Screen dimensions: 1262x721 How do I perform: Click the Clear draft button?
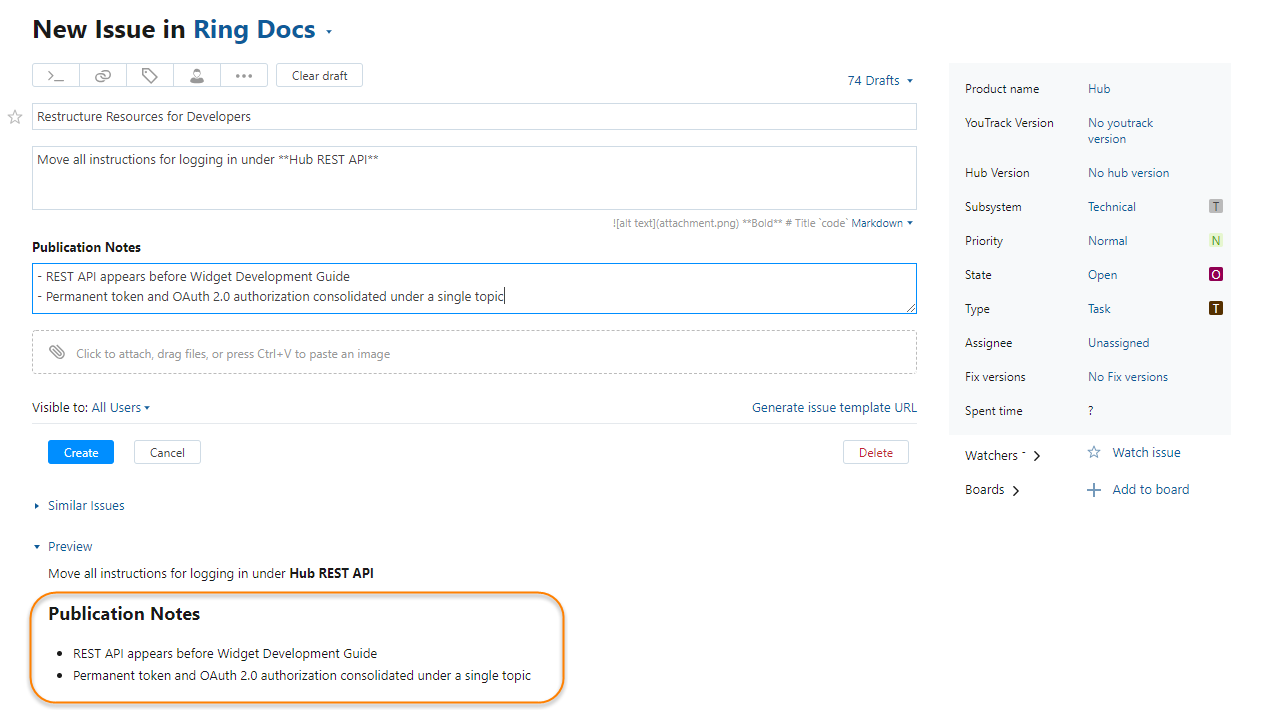(x=319, y=76)
